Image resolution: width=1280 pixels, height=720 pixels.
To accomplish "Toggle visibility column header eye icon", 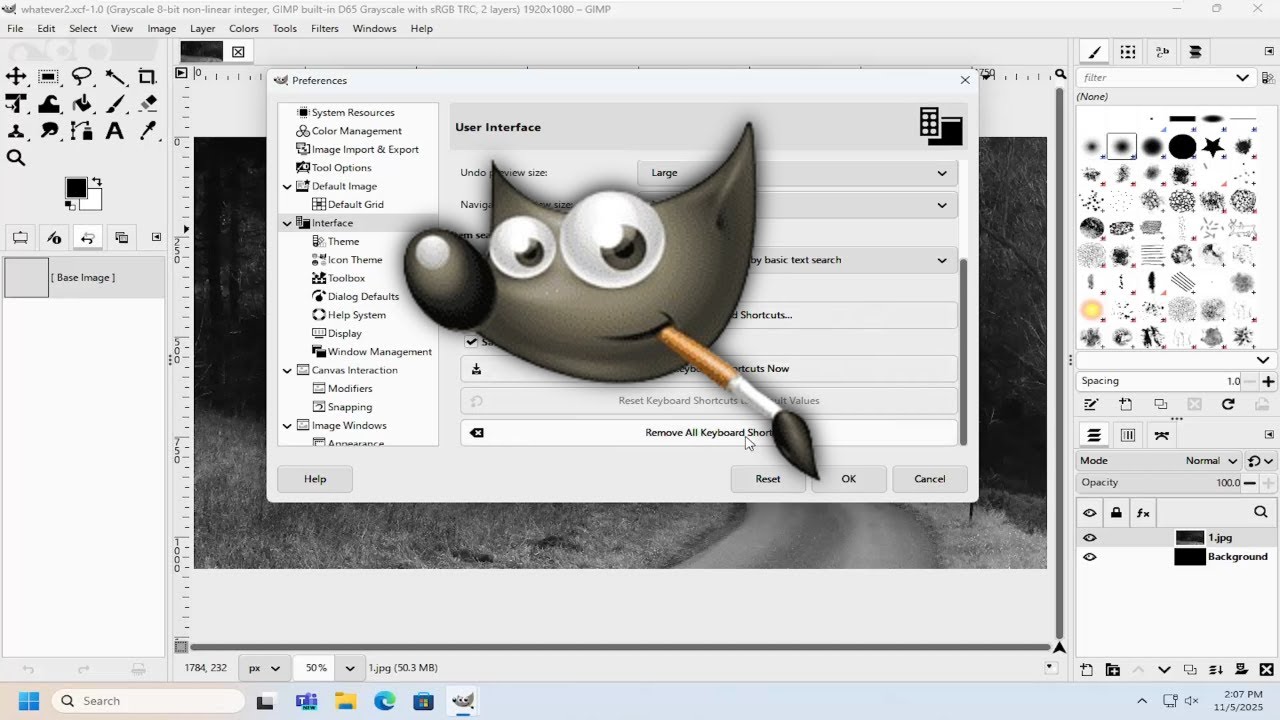I will 1090,513.
